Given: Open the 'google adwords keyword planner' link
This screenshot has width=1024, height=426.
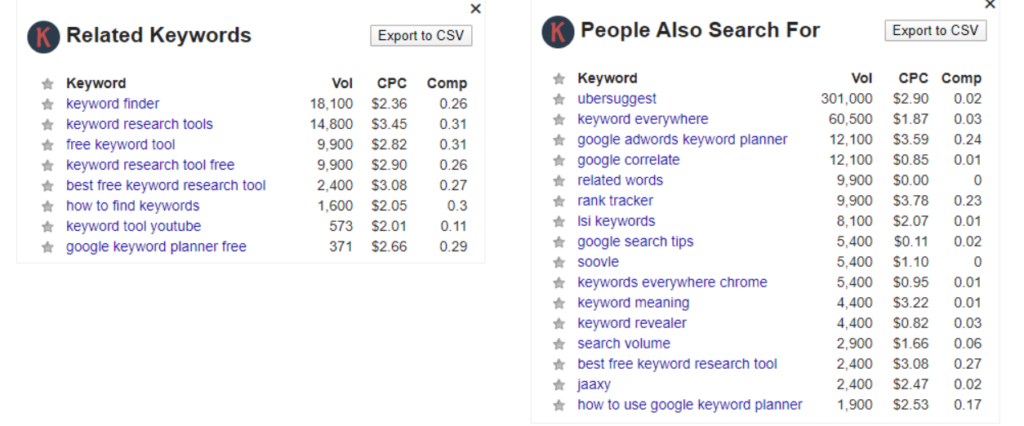Looking at the screenshot, I should point(682,140).
